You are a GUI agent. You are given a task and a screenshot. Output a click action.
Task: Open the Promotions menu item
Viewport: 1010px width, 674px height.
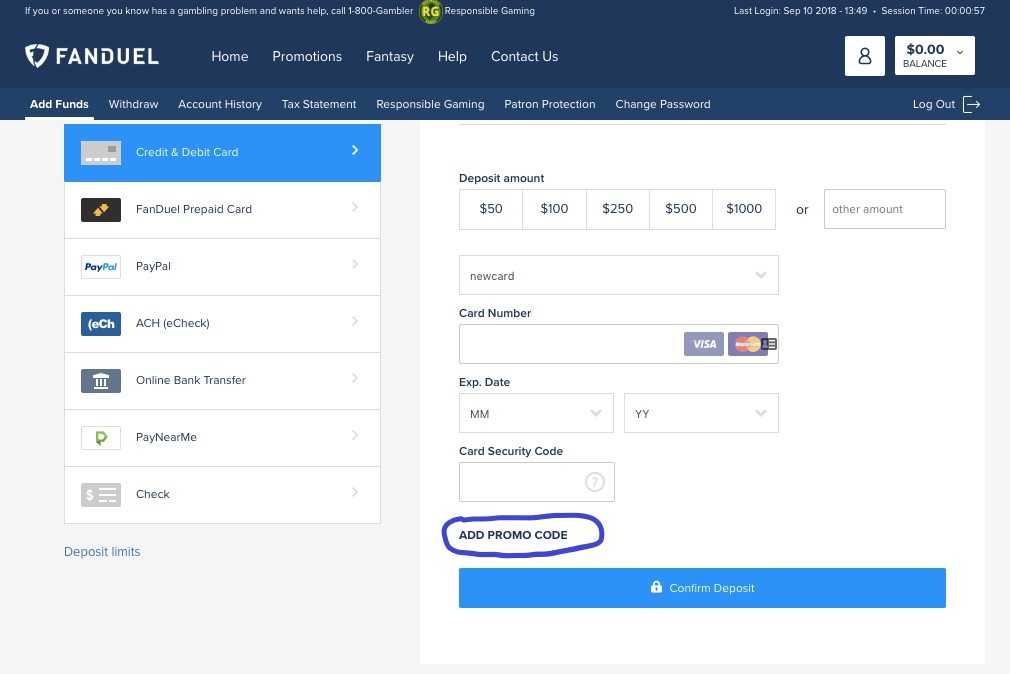[x=307, y=57]
